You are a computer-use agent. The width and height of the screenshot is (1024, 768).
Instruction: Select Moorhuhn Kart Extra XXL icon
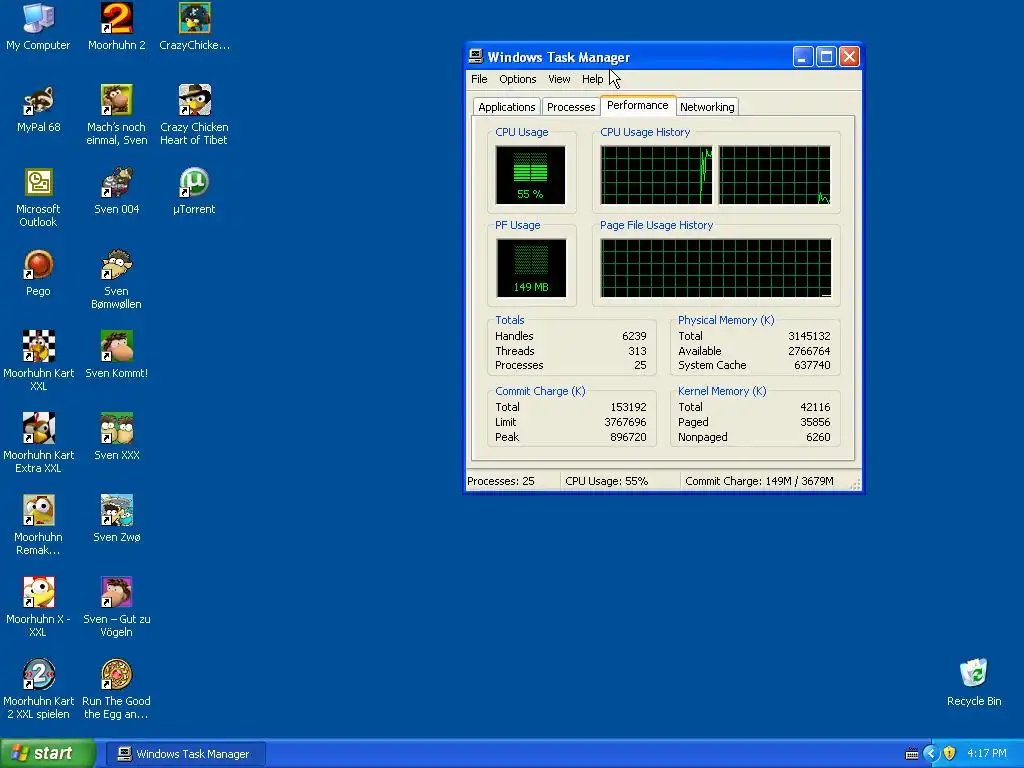[38, 443]
